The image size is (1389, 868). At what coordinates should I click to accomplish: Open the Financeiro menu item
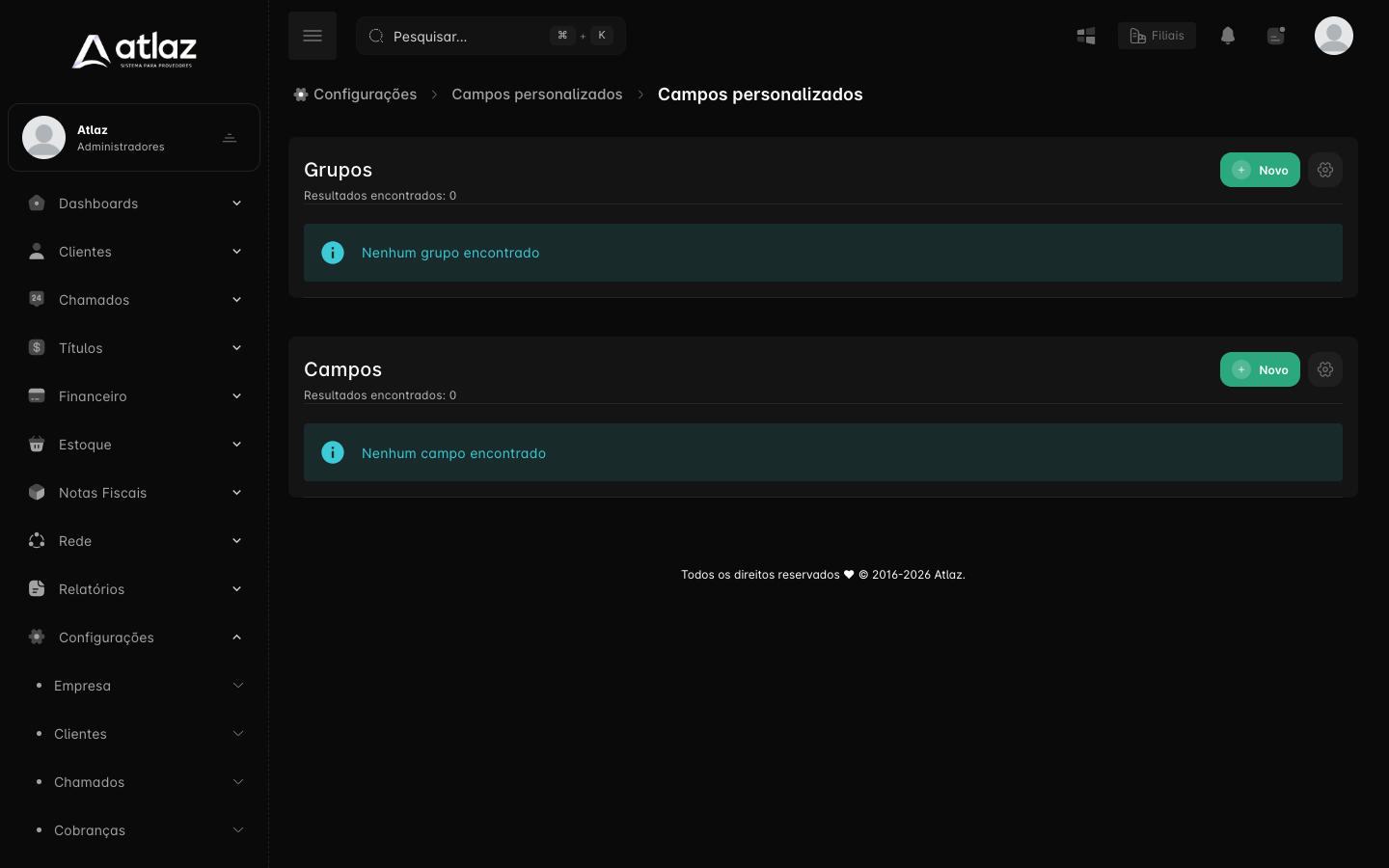[x=134, y=396]
